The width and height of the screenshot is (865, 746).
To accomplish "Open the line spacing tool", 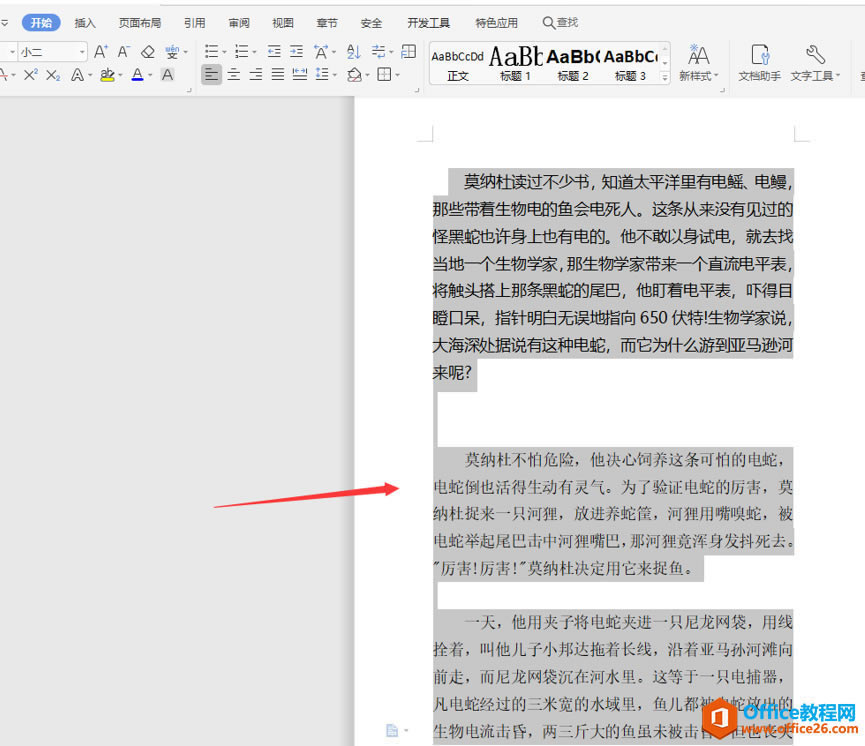I will [x=322, y=74].
